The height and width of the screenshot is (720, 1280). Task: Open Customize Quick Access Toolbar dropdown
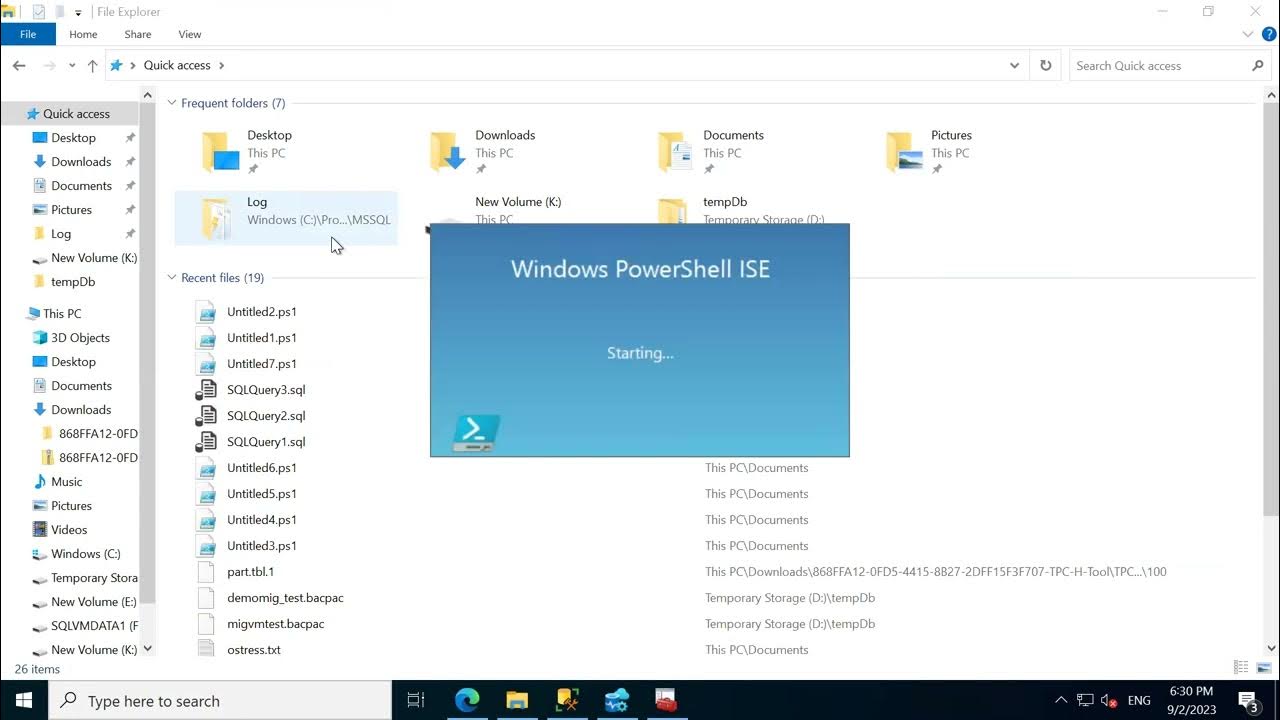(x=78, y=12)
